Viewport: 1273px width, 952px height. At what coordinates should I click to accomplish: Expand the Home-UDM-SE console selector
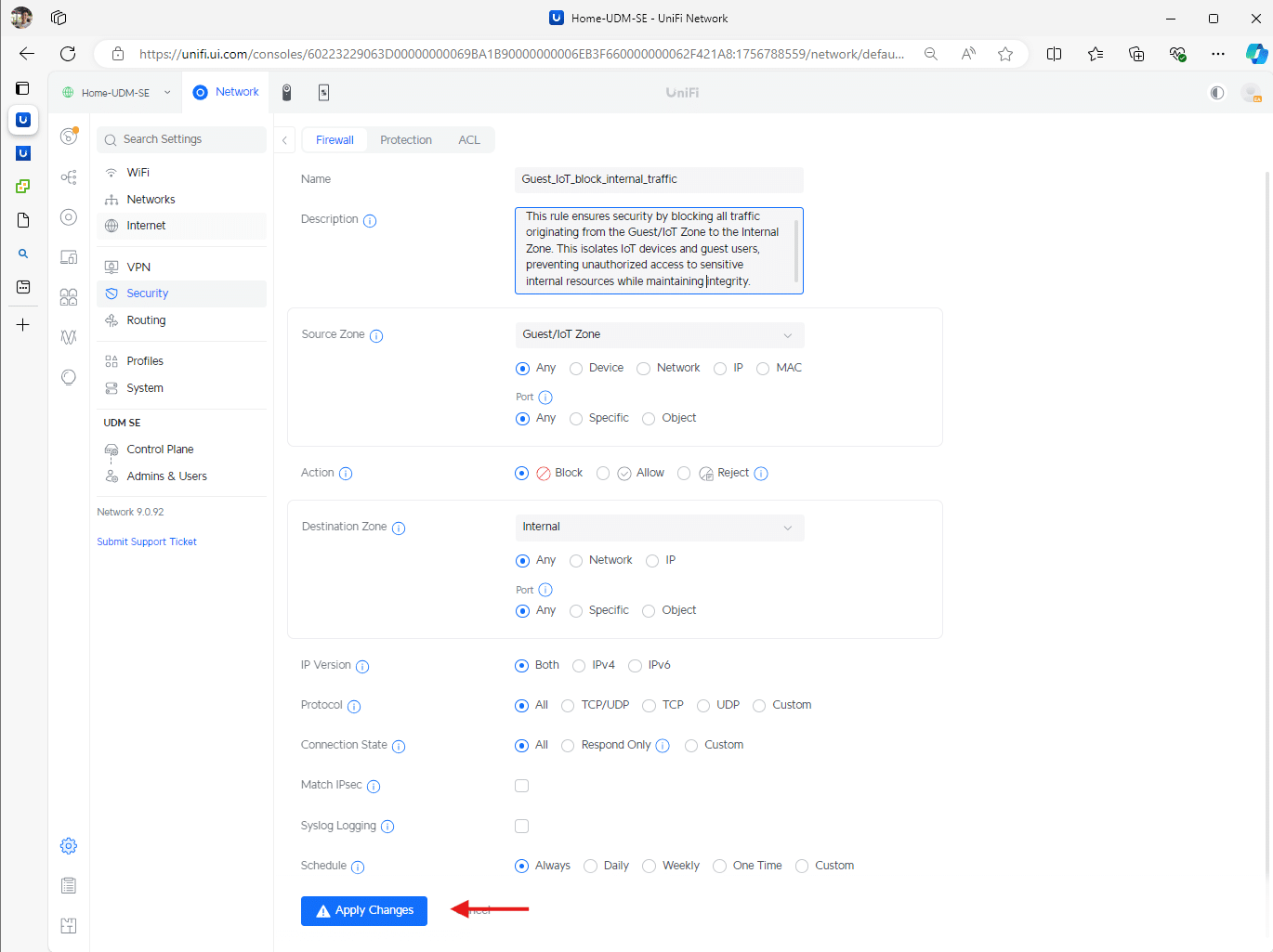pos(116,93)
